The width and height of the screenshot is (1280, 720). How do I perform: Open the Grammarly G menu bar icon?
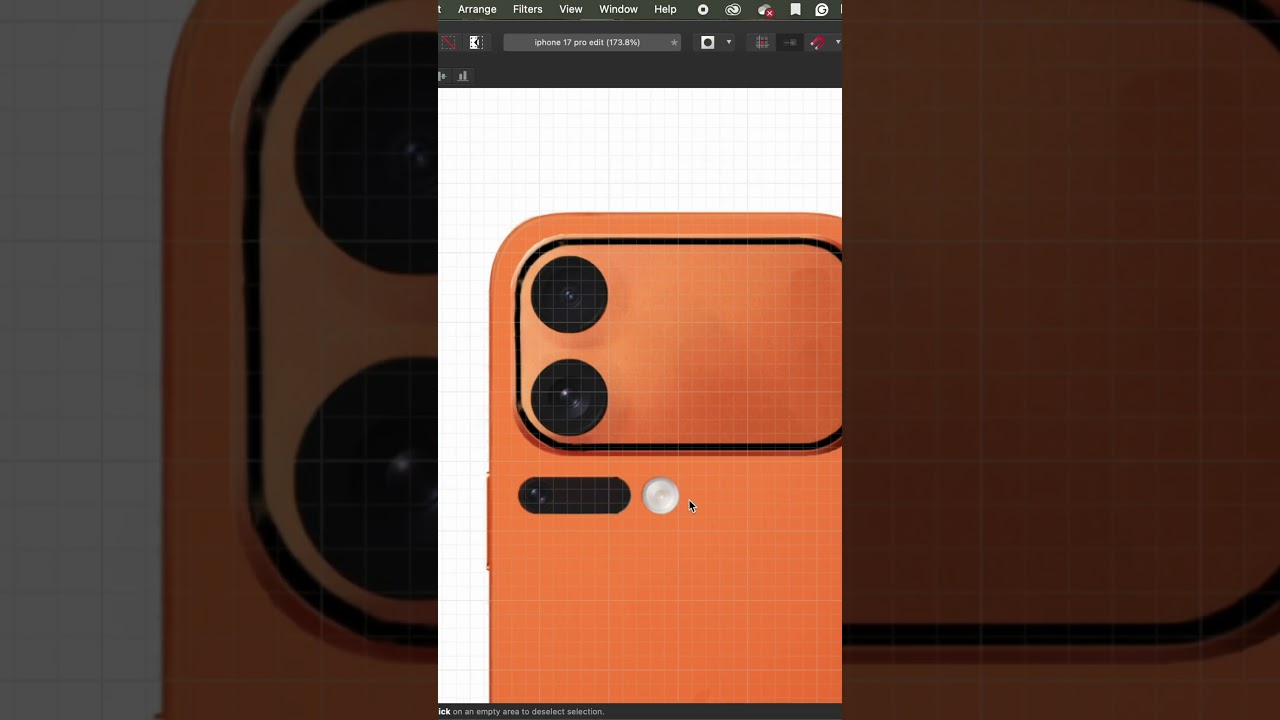(x=822, y=10)
